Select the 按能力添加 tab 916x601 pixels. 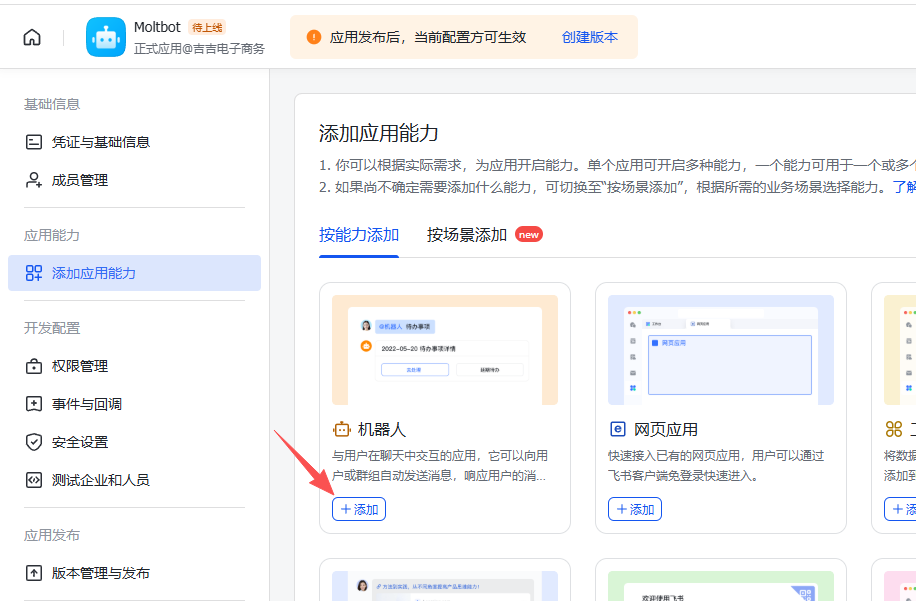(359, 235)
